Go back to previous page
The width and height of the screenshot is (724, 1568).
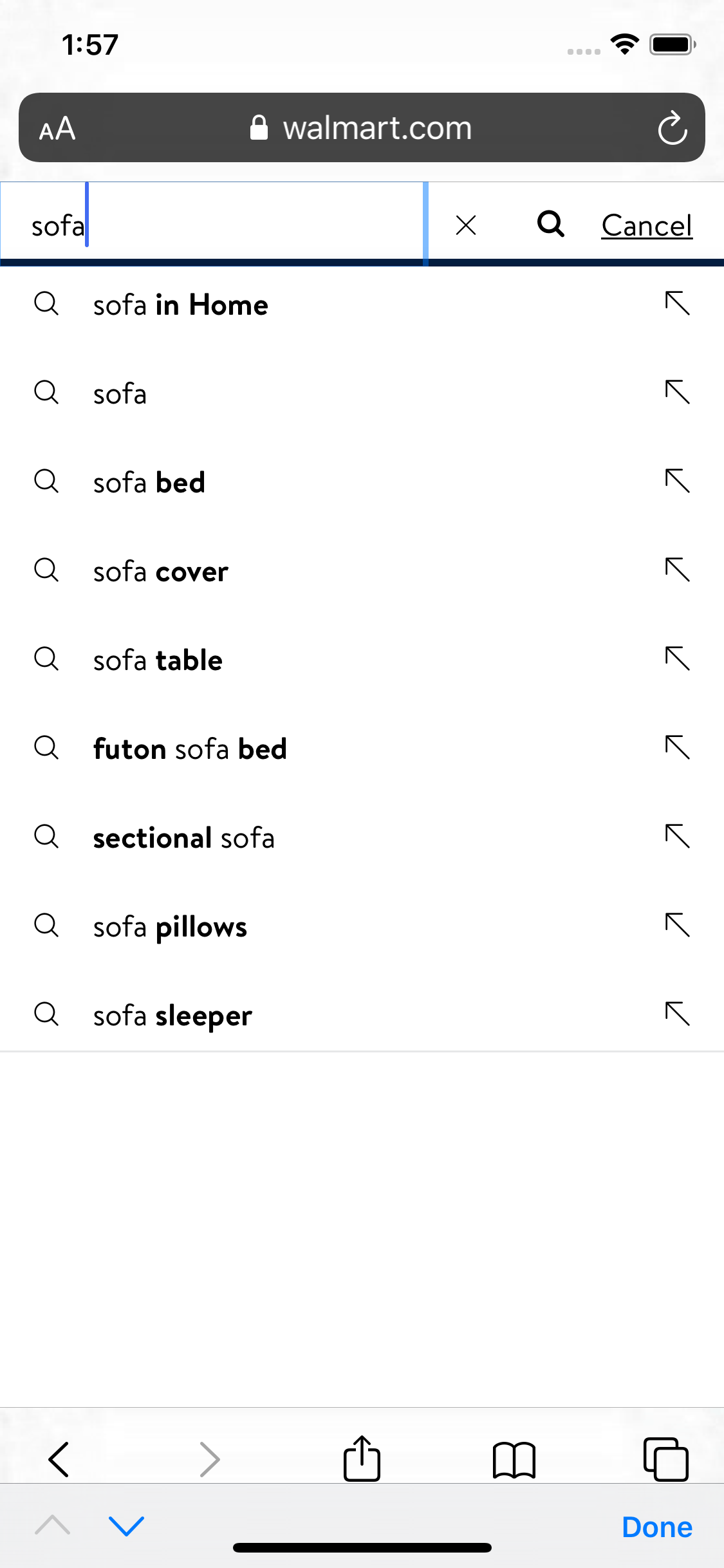pyautogui.click(x=59, y=1459)
